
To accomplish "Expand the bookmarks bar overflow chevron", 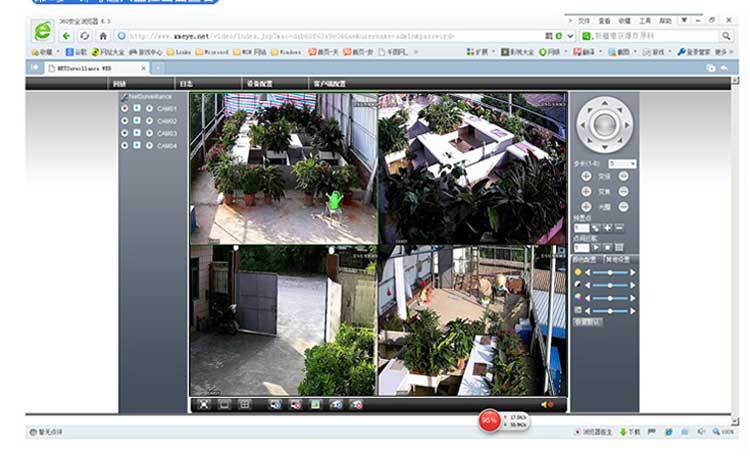I will click(x=416, y=52).
